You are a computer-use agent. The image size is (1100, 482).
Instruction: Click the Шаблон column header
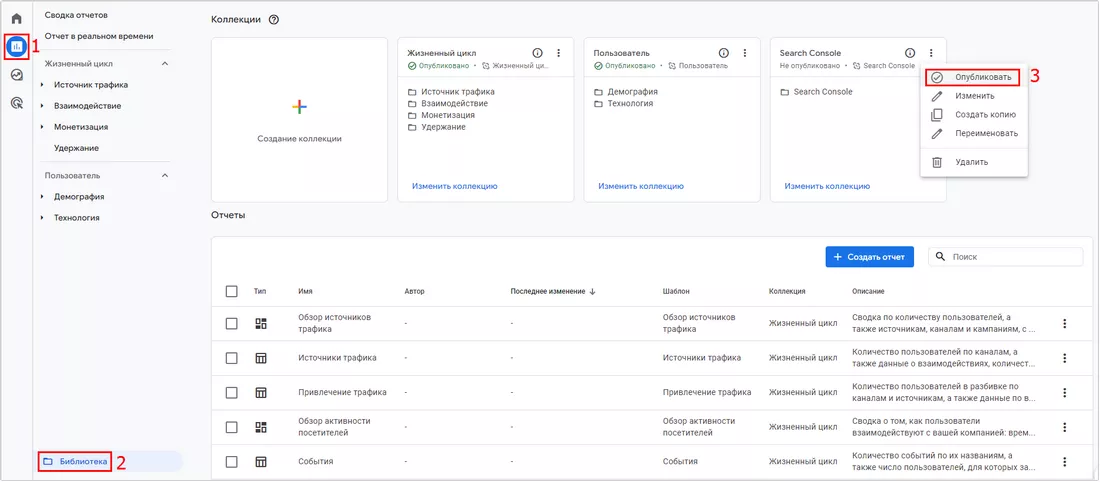(x=676, y=291)
